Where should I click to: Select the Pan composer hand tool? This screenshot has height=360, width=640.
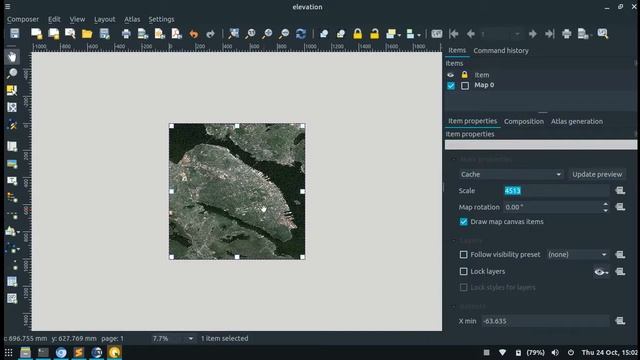[x=12, y=57]
